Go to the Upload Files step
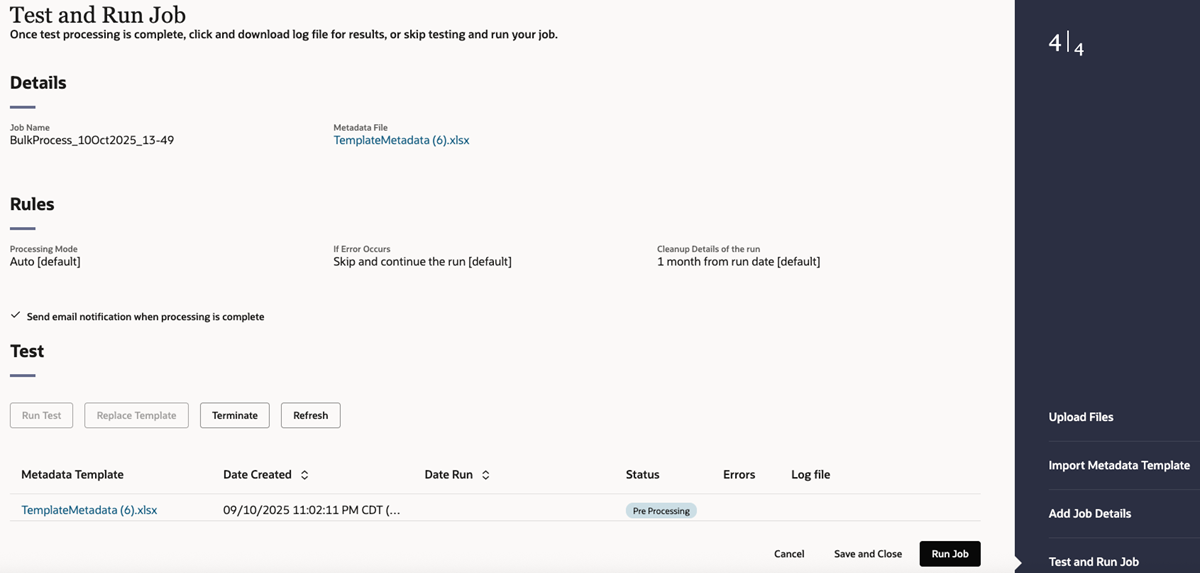This screenshot has width=1200, height=573. (x=1081, y=417)
